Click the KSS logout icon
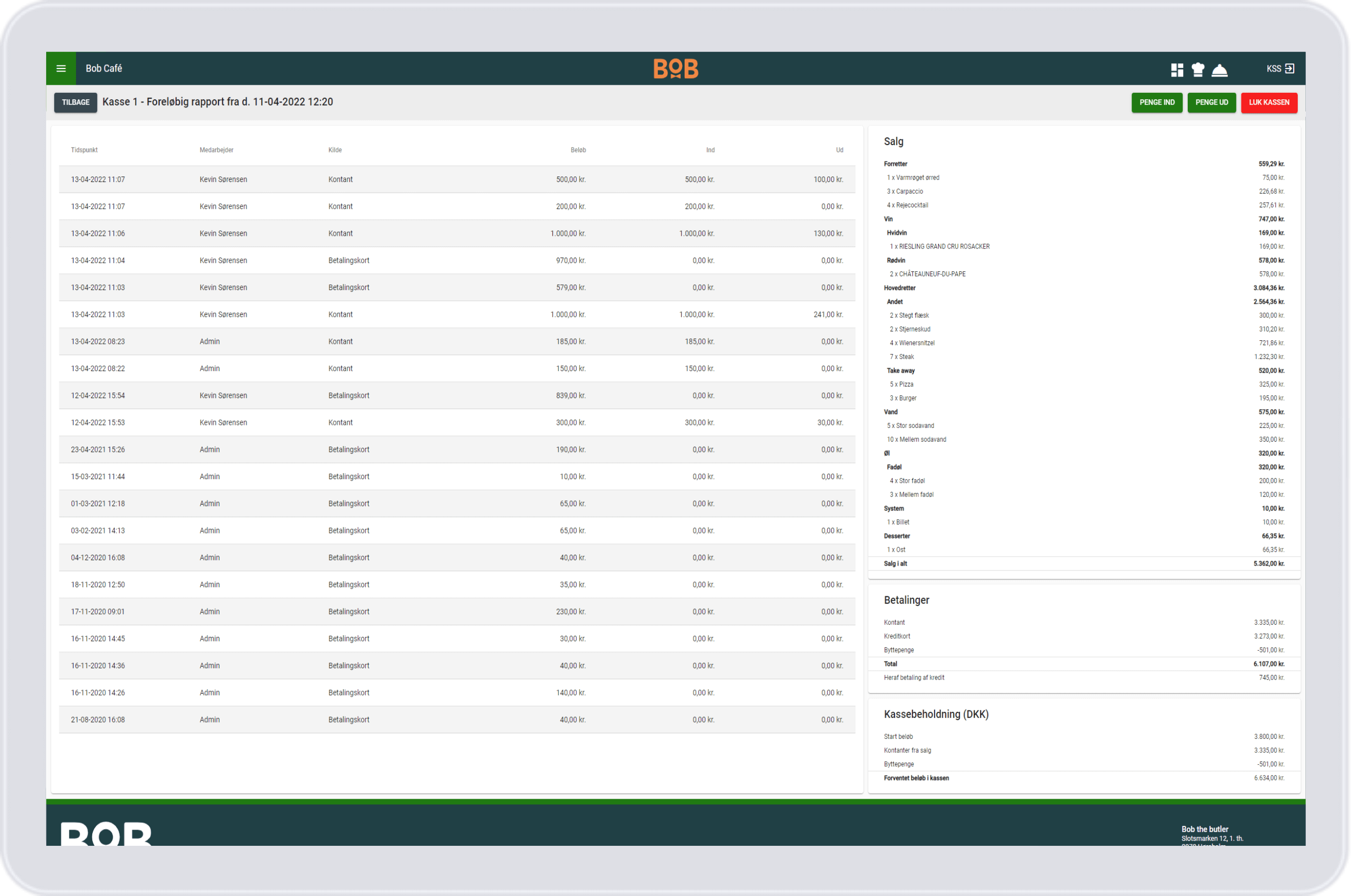Screen dimensions: 1352x896 pyautogui.click(x=1290, y=68)
